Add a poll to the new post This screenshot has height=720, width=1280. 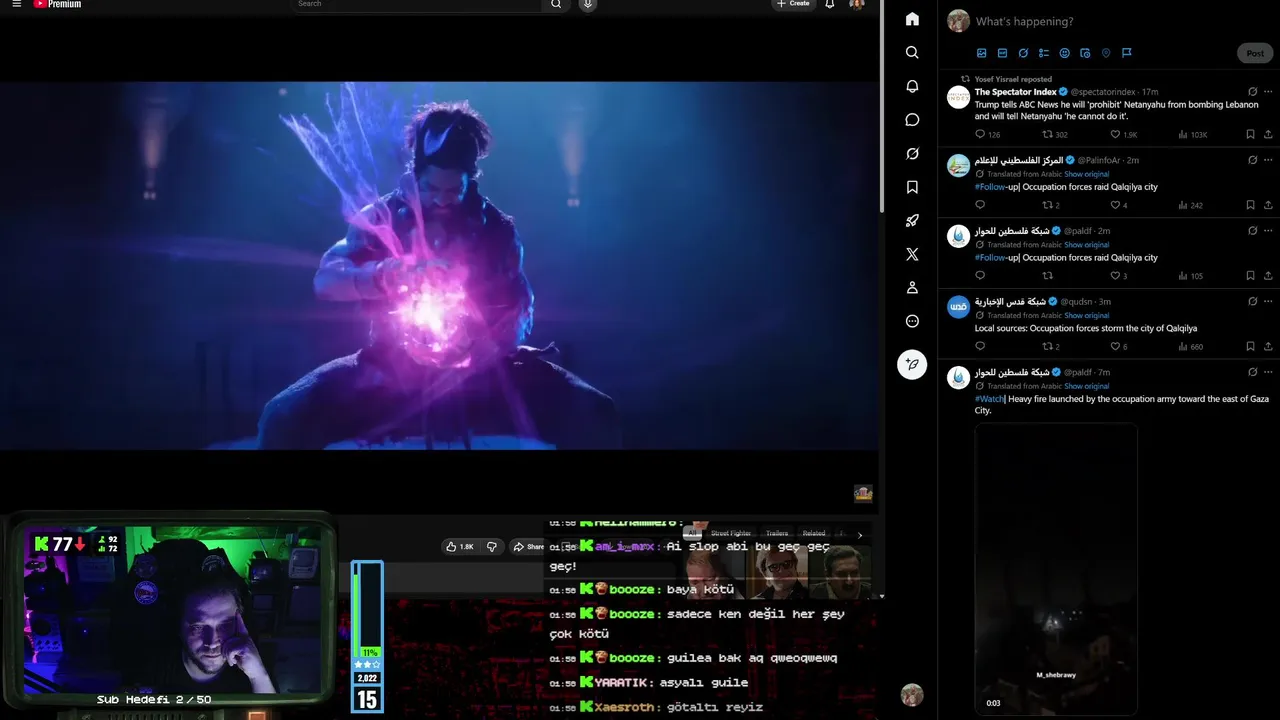pos(1044,53)
